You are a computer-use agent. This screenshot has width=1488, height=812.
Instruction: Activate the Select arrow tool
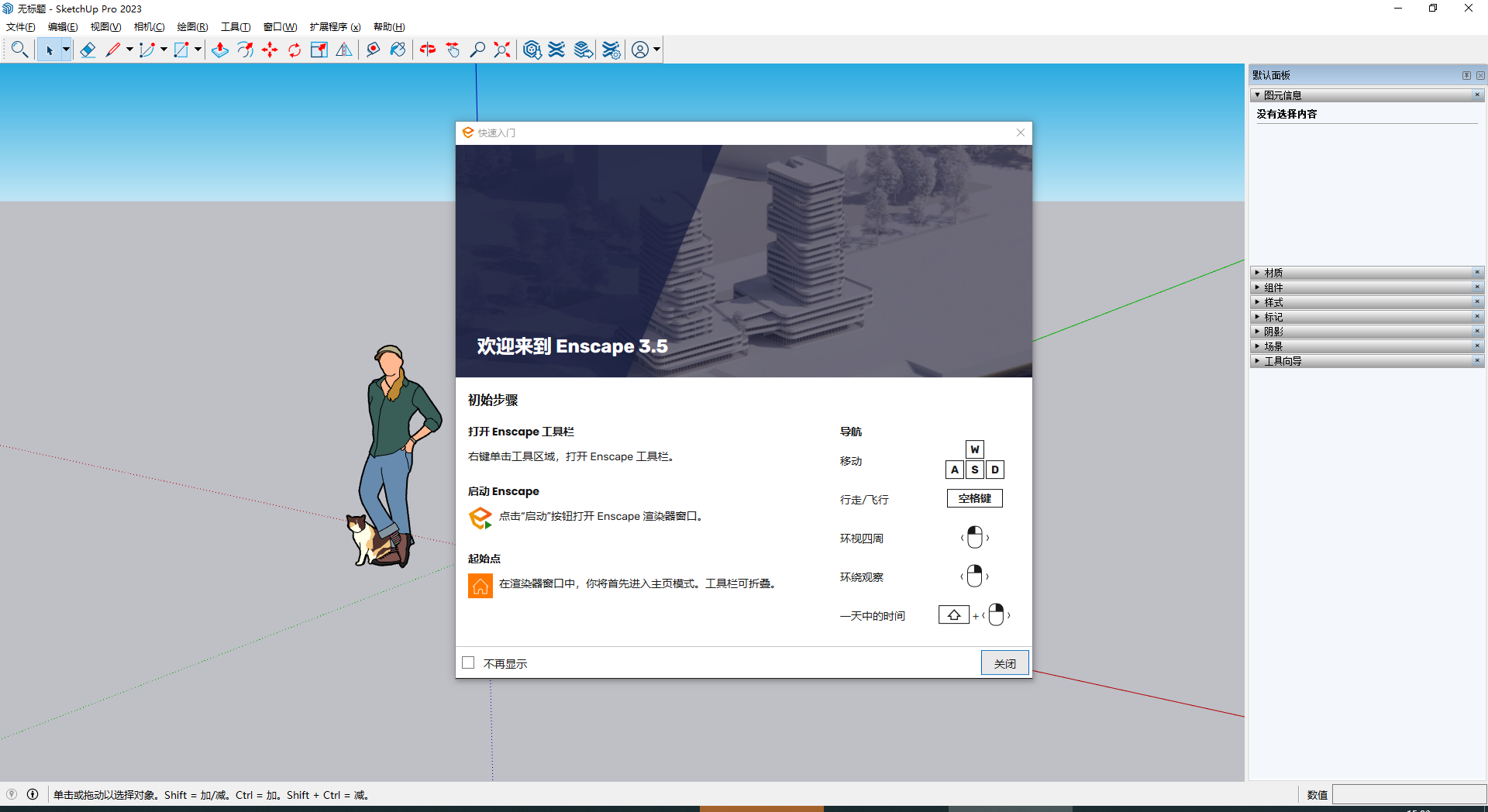coord(50,49)
